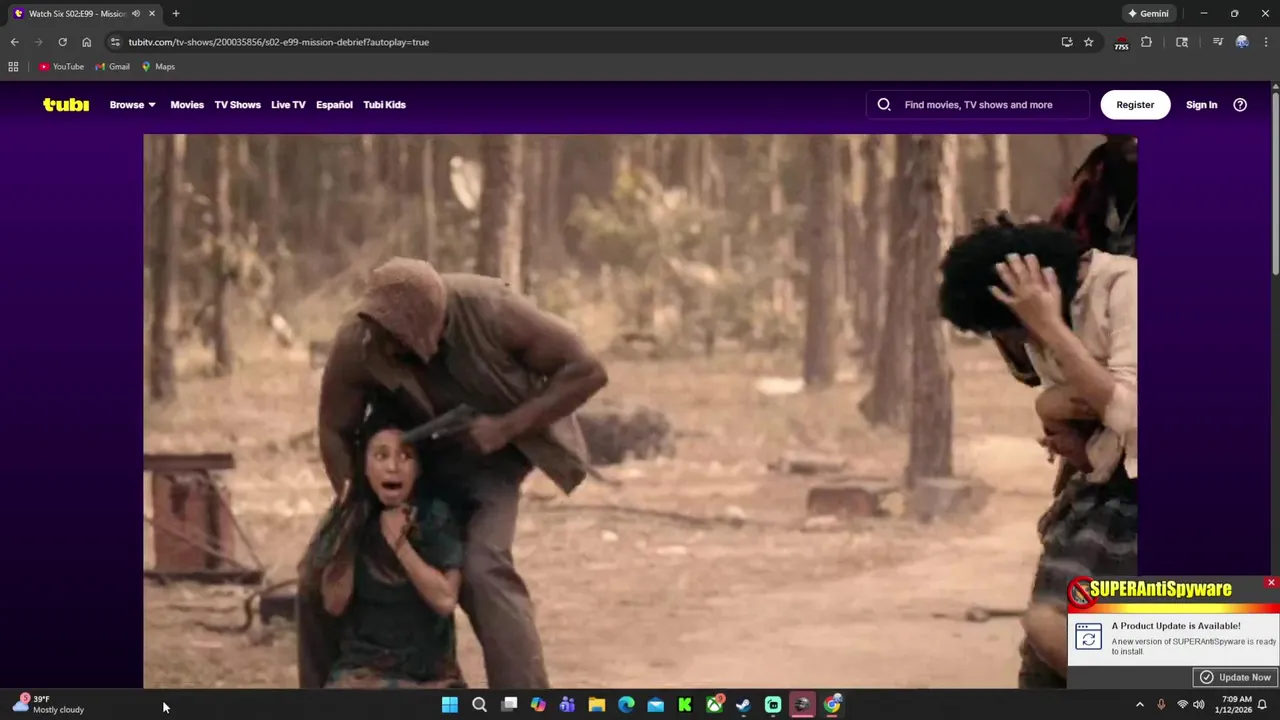Open the Gmail bookmark
The width and height of the screenshot is (1280, 720).
pos(112,67)
